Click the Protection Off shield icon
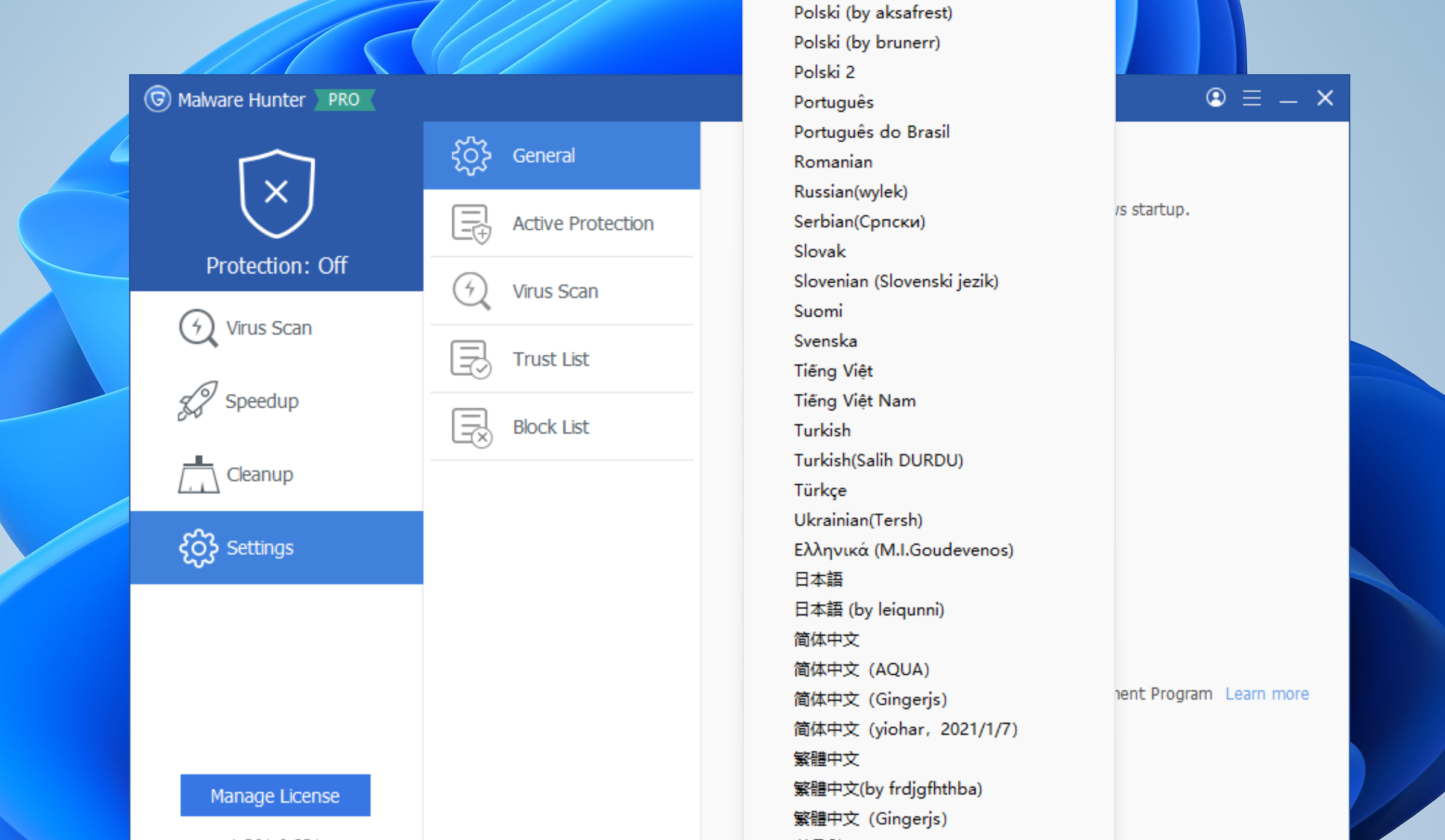The width and height of the screenshot is (1445, 840). pos(277,193)
